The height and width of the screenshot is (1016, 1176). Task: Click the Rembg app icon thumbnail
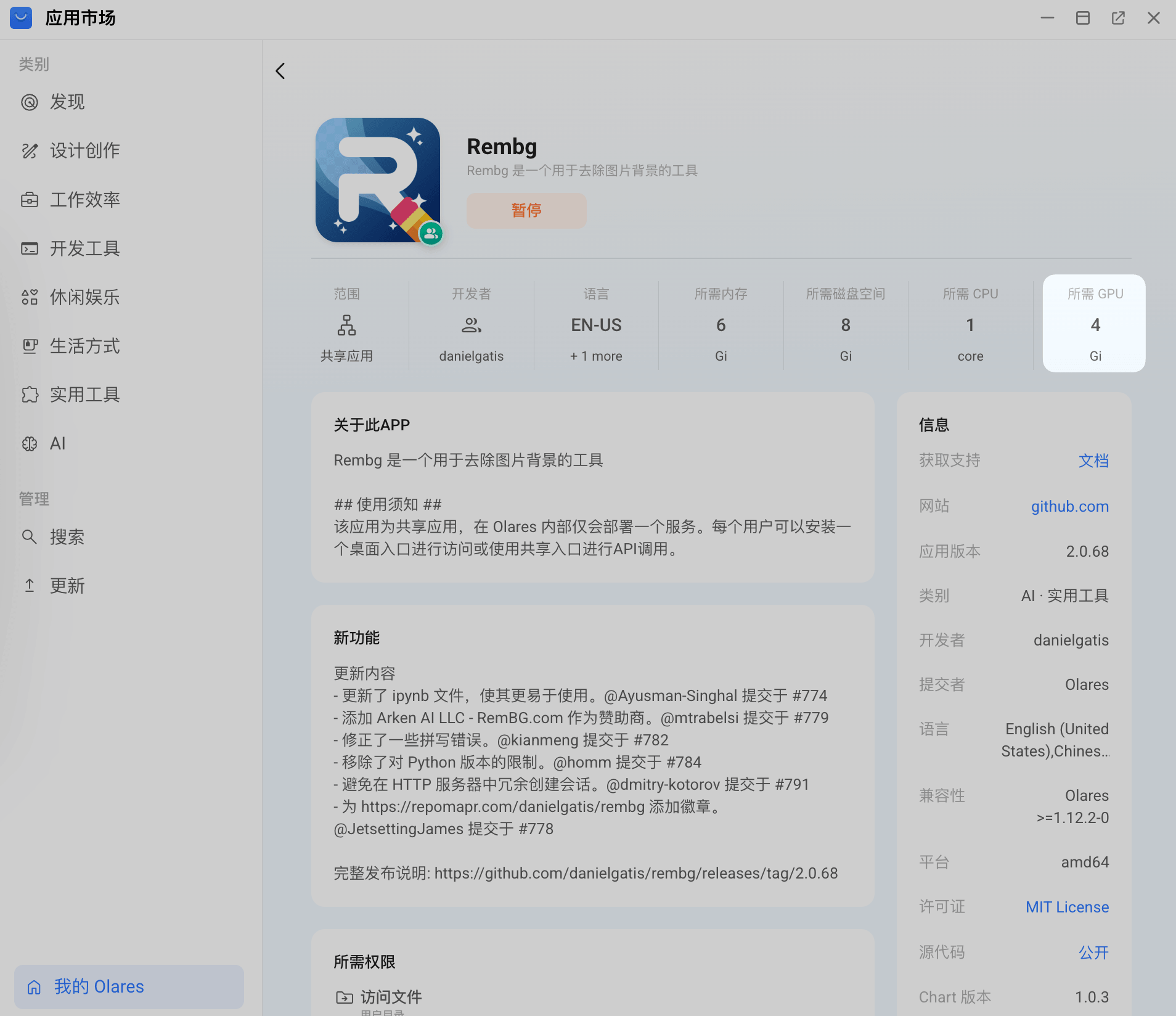[x=377, y=180]
